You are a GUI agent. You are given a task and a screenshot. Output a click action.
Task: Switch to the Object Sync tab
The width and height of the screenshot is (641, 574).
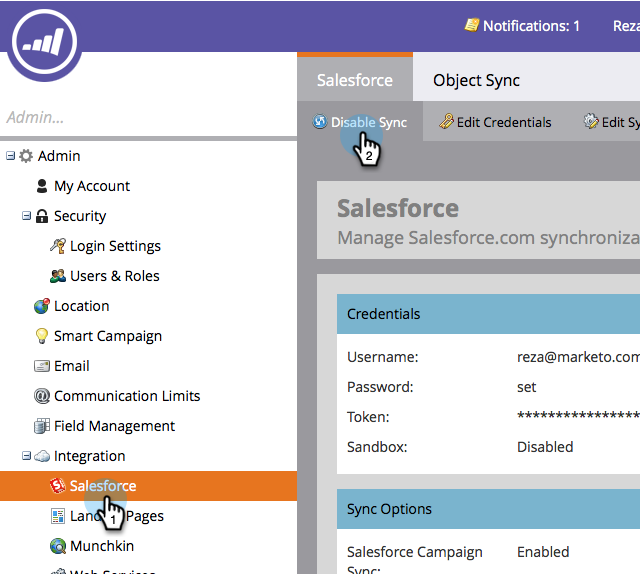(476, 80)
